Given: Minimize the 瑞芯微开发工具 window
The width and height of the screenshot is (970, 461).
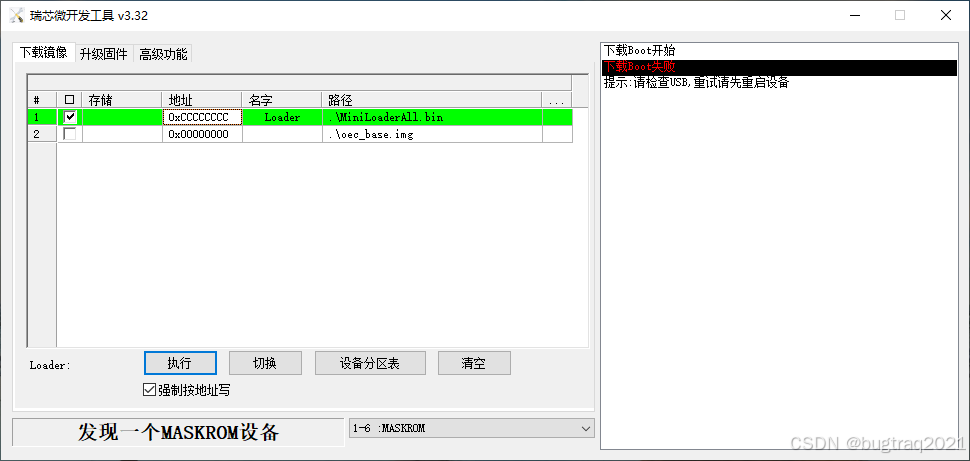Looking at the screenshot, I should 854,15.
